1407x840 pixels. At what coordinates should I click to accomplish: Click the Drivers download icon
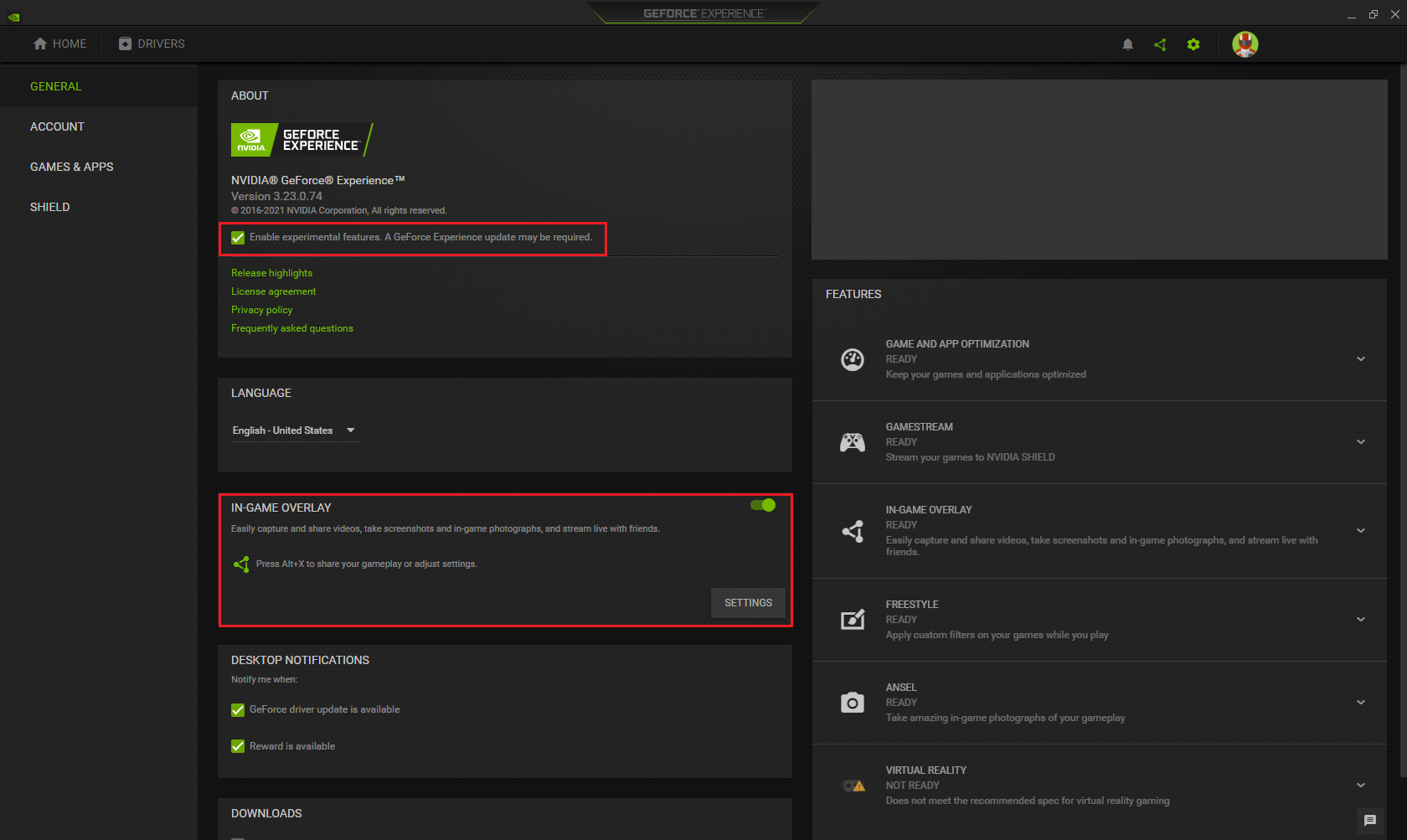(x=125, y=44)
